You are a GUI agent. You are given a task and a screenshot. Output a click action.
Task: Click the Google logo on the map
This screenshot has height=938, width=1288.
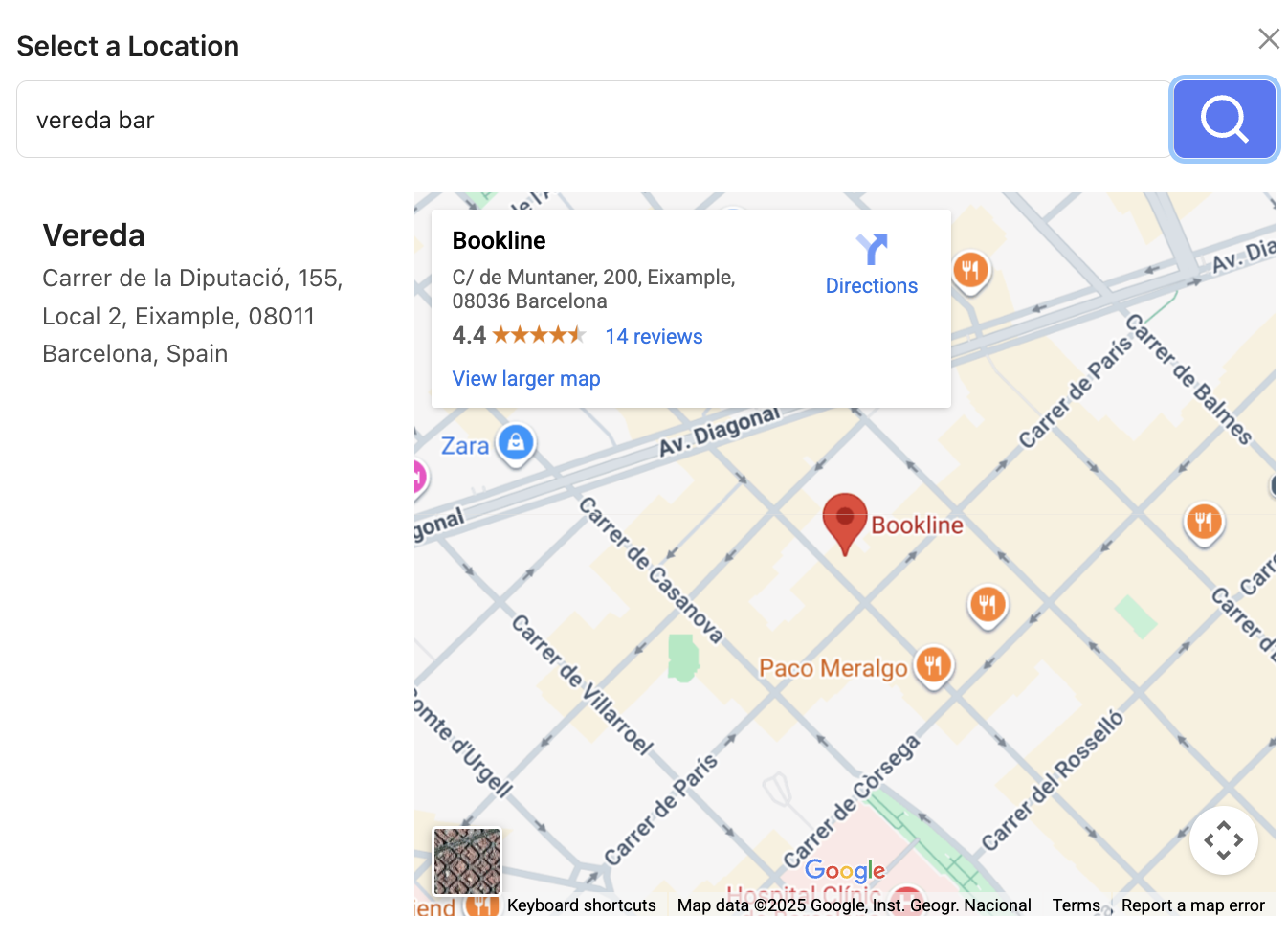tap(844, 870)
